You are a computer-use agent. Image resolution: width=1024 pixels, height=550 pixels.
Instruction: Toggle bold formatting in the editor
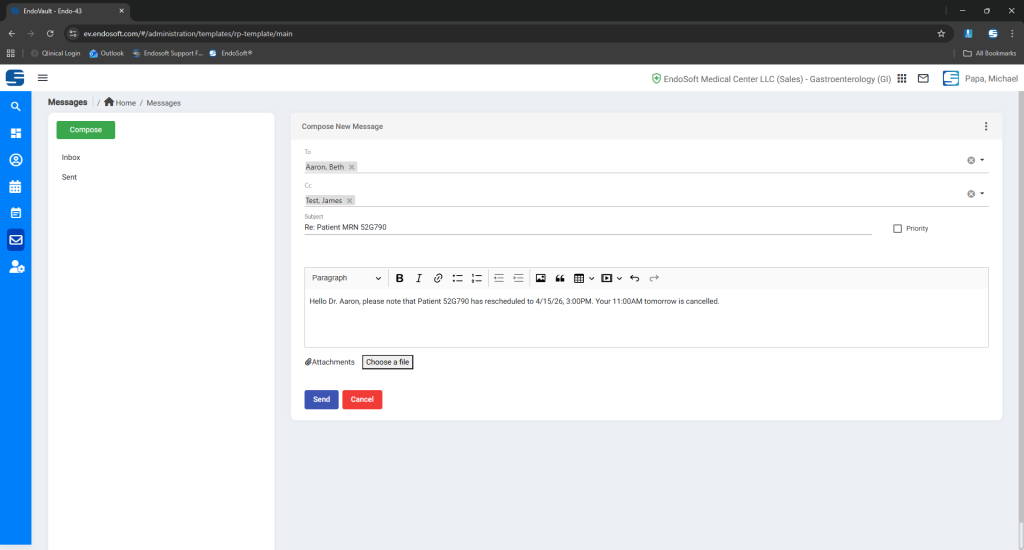[400, 278]
